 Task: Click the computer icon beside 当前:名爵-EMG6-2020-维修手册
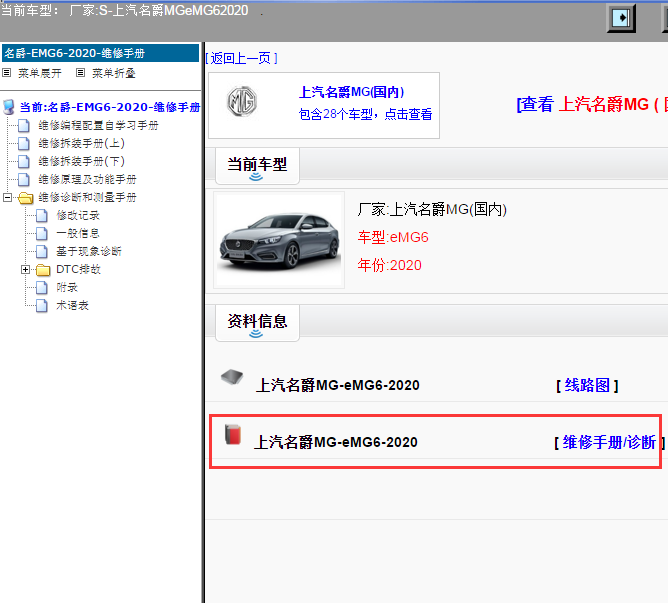coord(9,107)
